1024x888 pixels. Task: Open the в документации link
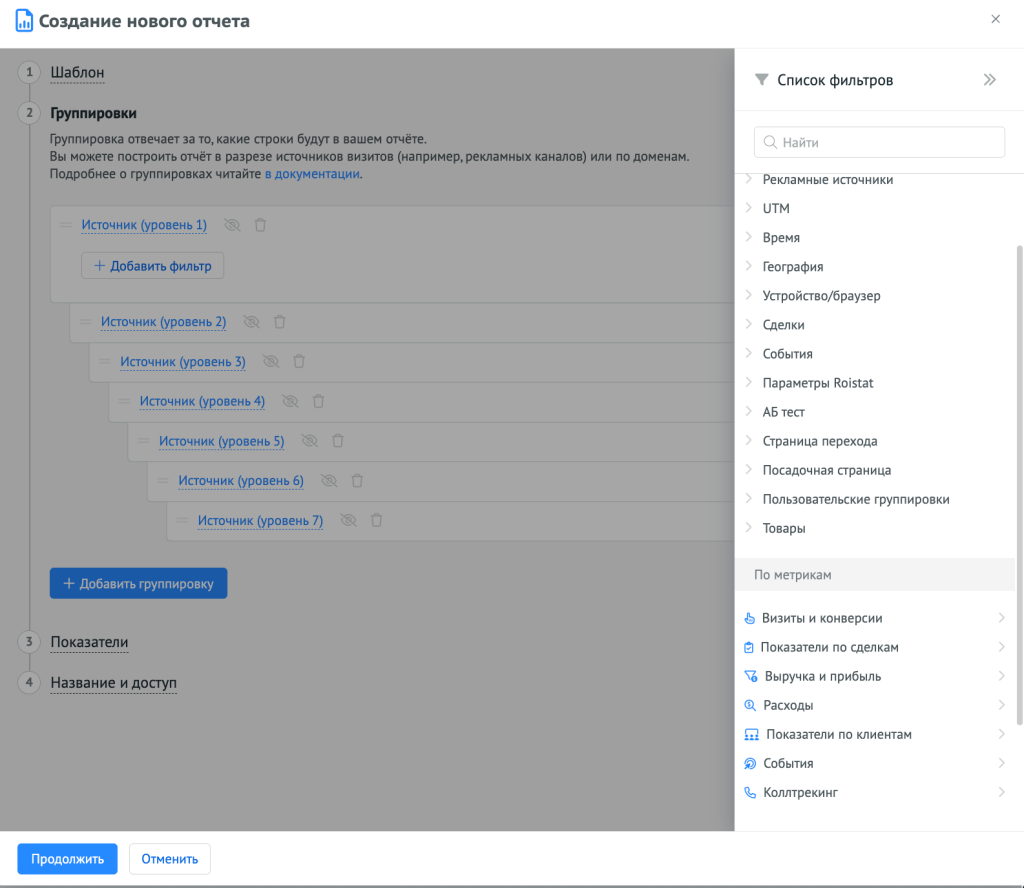[x=312, y=174]
